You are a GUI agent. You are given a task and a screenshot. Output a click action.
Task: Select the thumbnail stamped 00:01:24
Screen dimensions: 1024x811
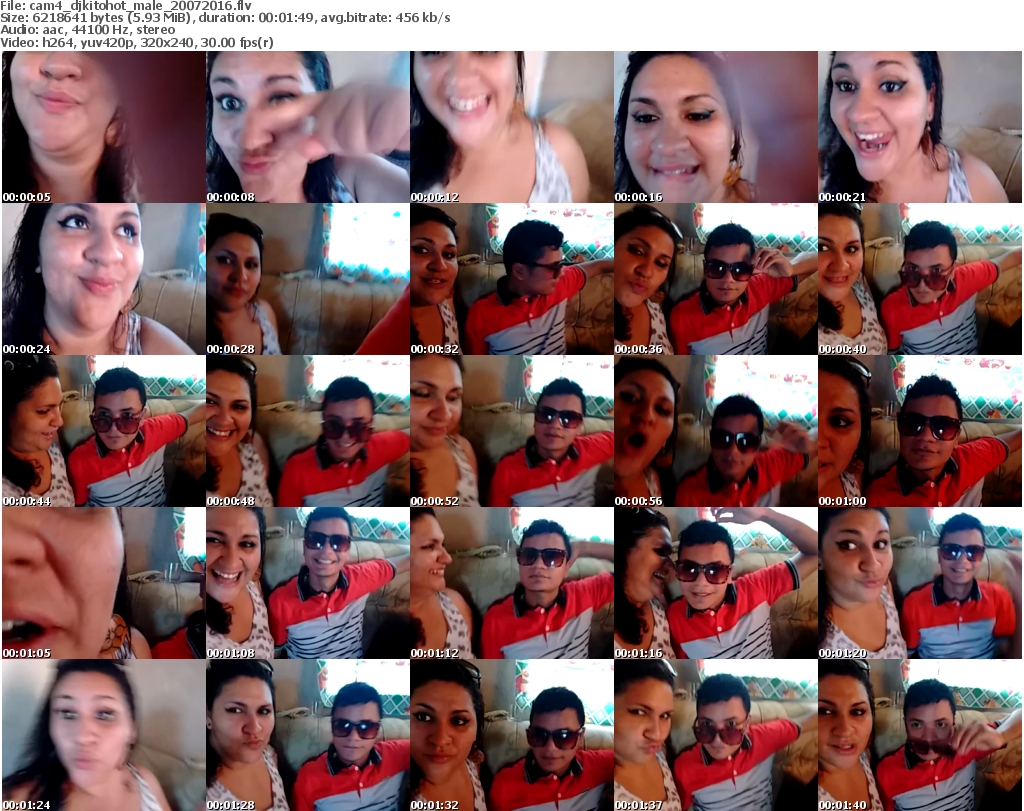(104, 735)
